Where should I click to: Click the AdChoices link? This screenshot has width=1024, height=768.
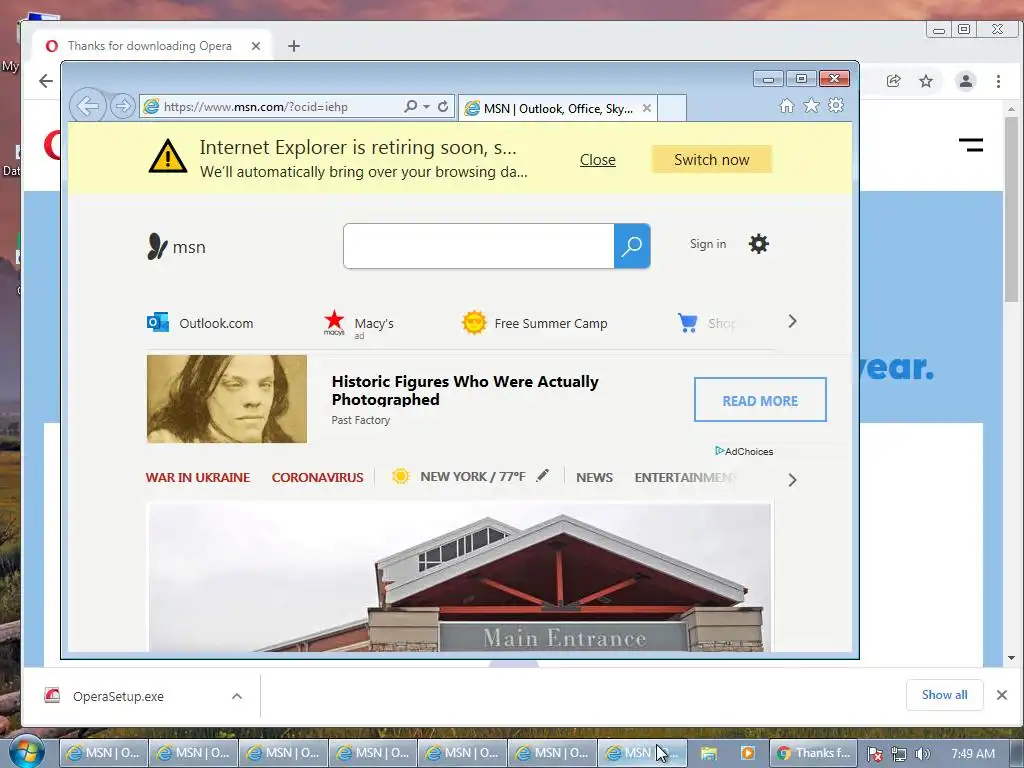pyautogui.click(x=744, y=451)
